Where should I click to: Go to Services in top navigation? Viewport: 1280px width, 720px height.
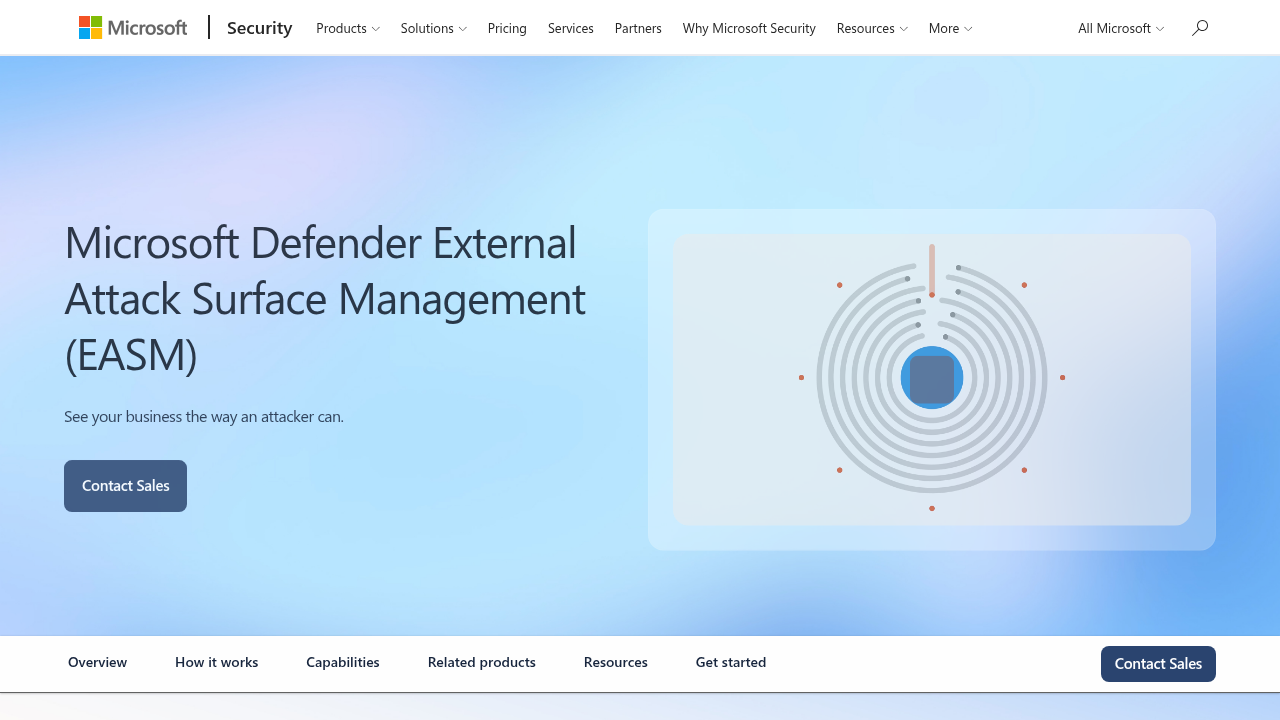(571, 28)
